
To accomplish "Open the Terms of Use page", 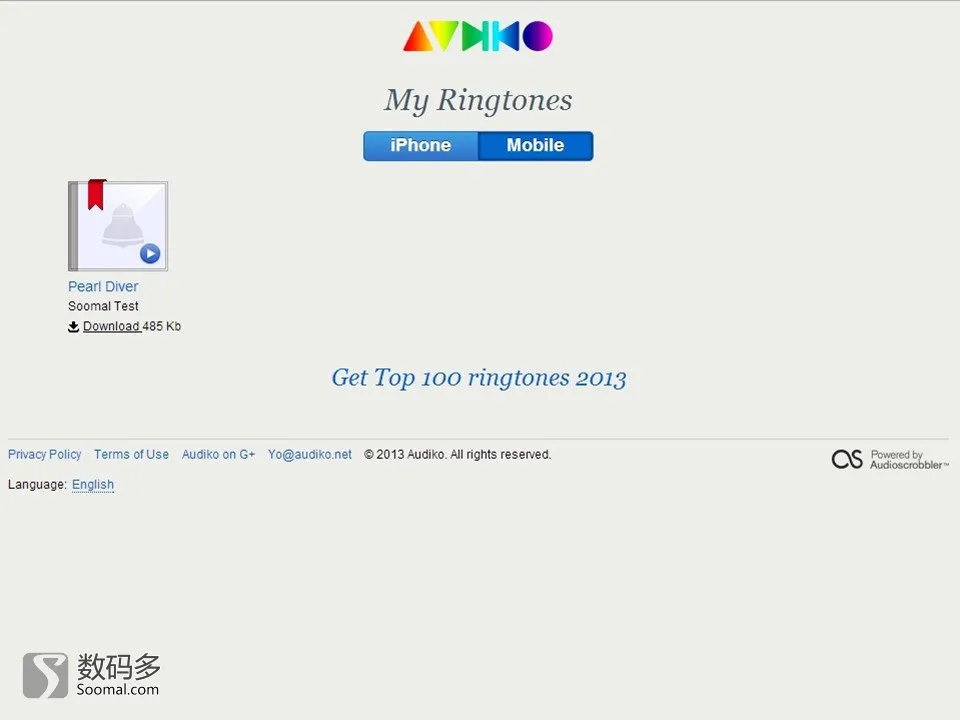I will (131, 454).
